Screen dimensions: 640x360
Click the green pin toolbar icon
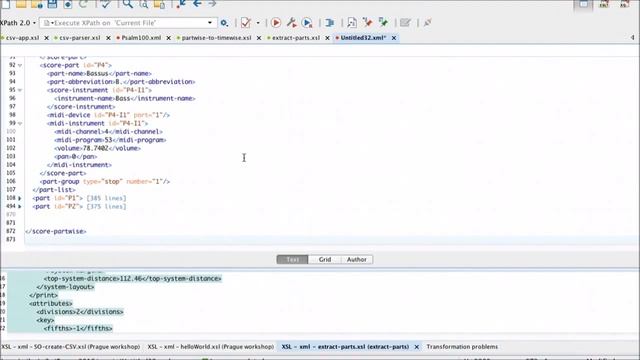(x=383, y=22)
